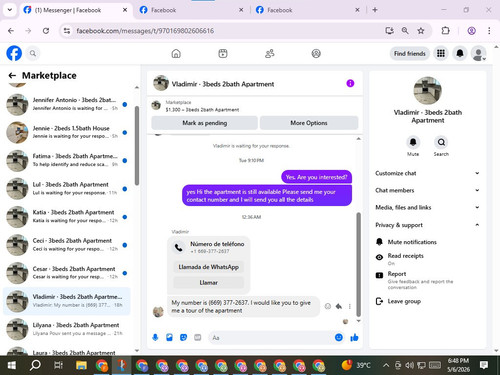The width and height of the screenshot is (500, 375).
Task: Open Fatima 3beds 2bath conversation
Action: (x=67, y=160)
